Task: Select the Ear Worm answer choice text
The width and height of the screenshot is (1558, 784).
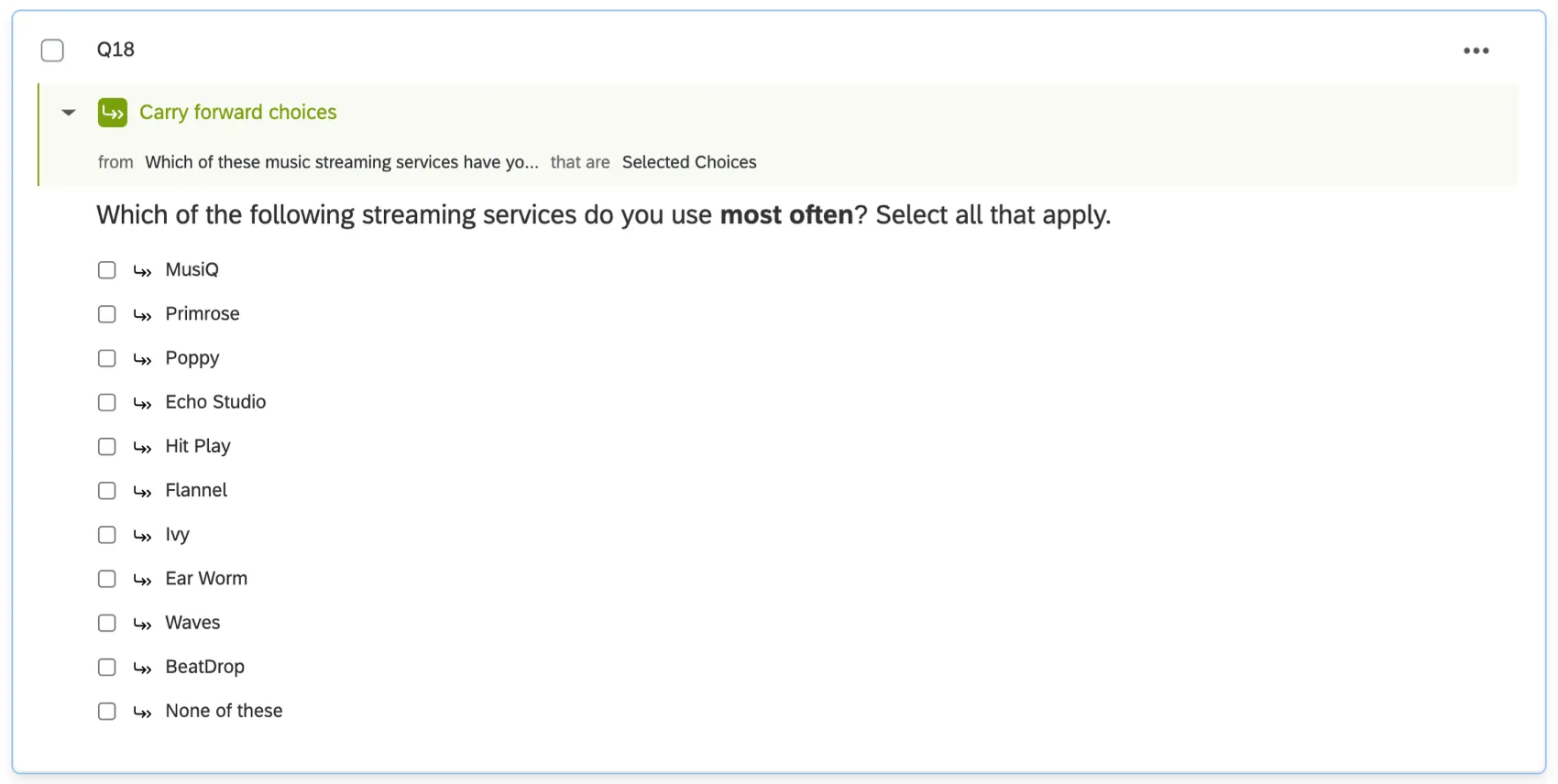Action: pos(205,578)
